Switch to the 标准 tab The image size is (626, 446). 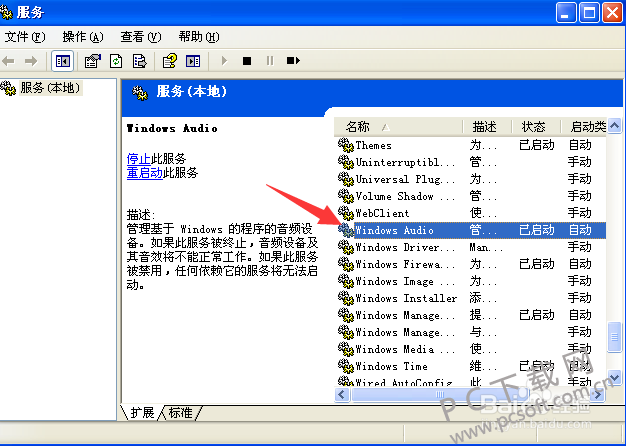point(180,412)
